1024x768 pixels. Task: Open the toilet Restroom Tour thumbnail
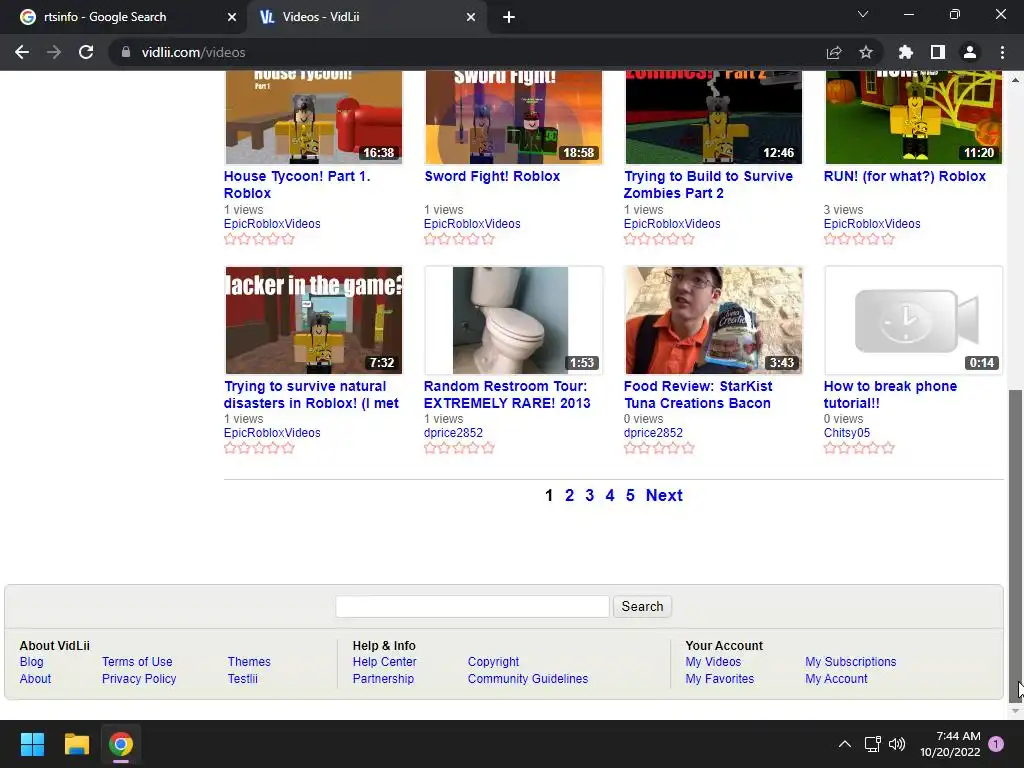tap(513, 320)
